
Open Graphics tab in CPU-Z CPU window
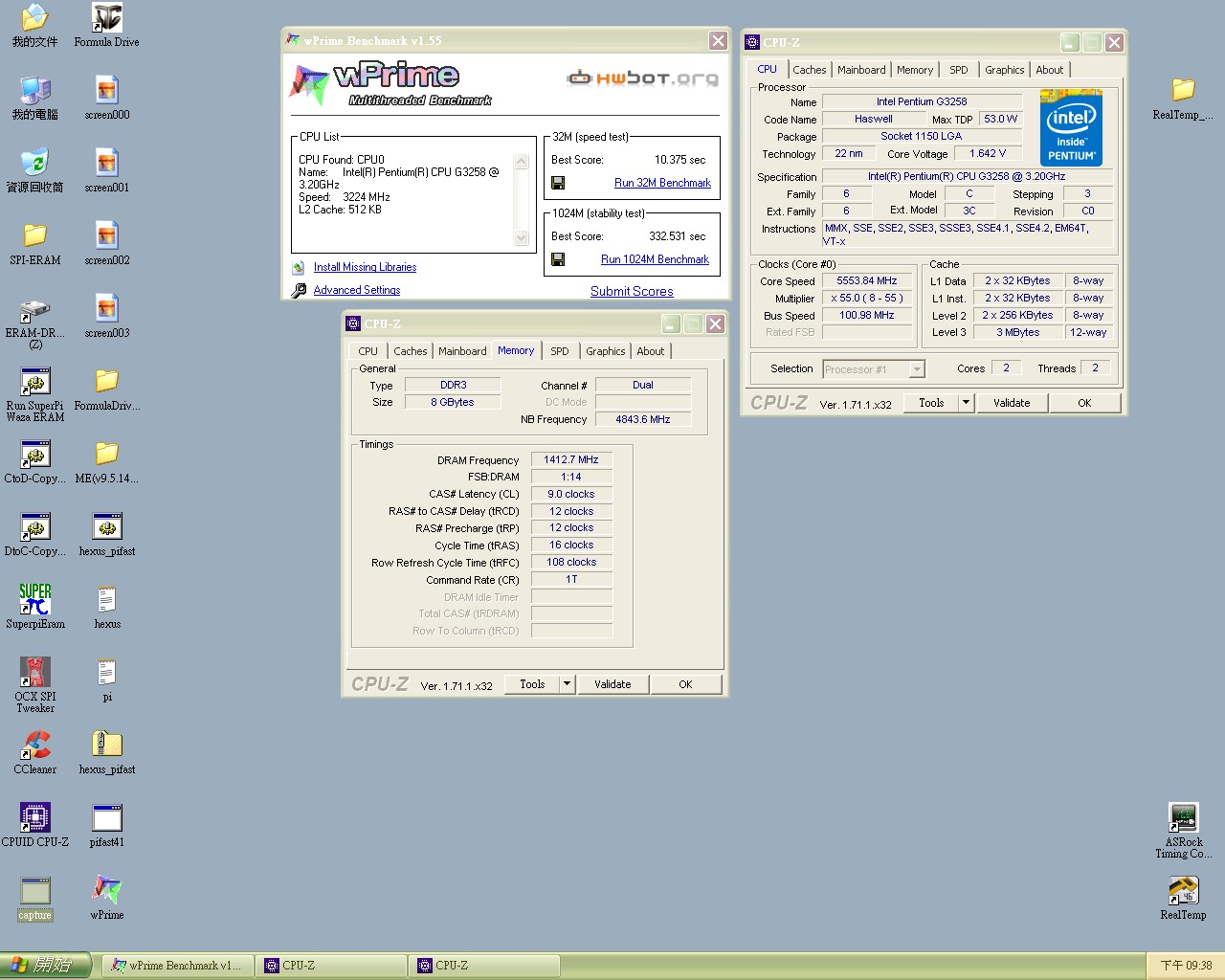point(1004,70)
